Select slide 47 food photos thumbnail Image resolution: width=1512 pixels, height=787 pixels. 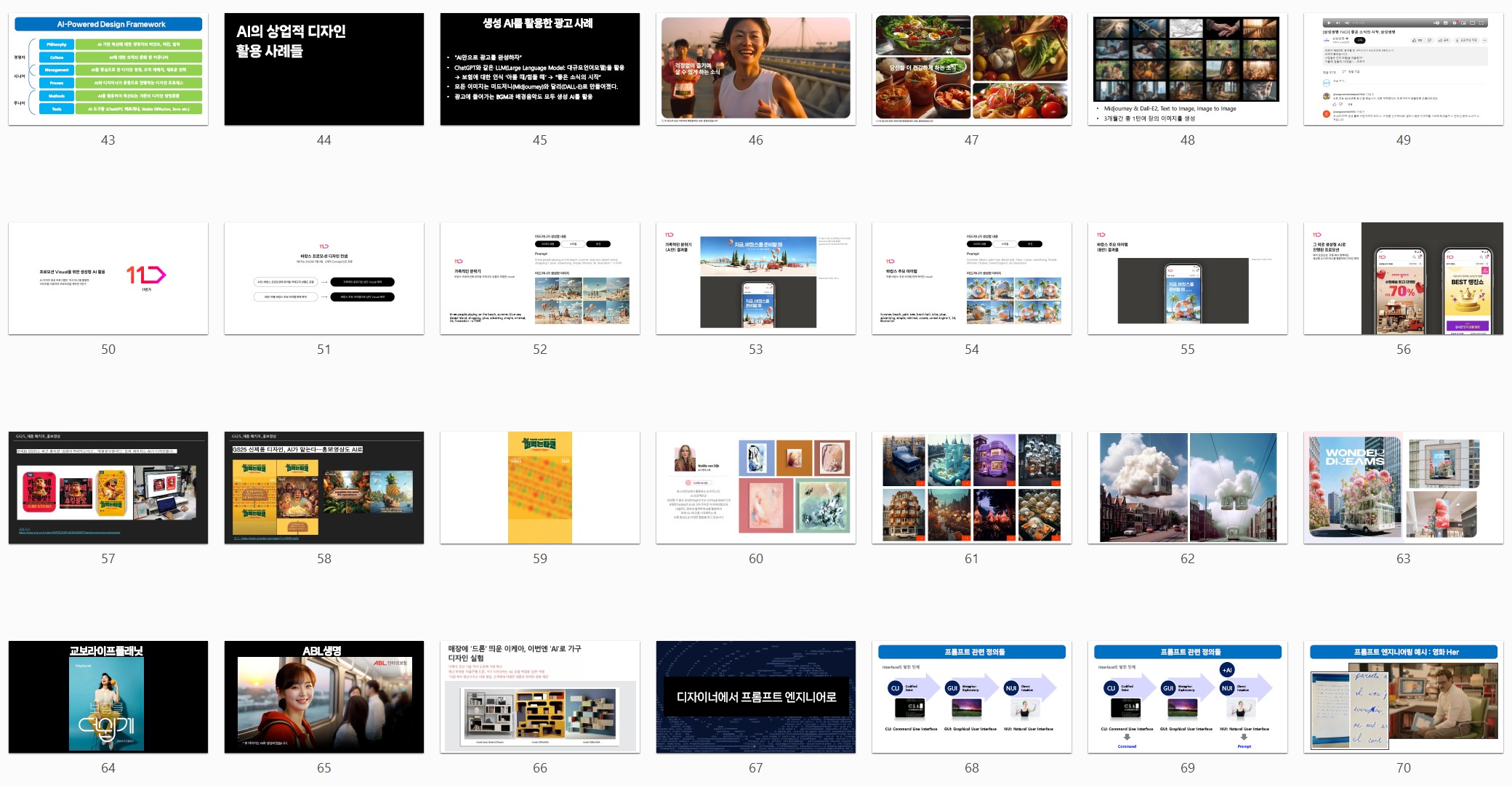[971, 69]
